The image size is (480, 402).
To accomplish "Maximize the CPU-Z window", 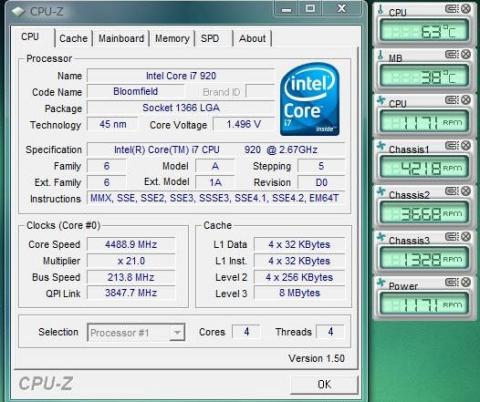I will (x=310, y=9).
